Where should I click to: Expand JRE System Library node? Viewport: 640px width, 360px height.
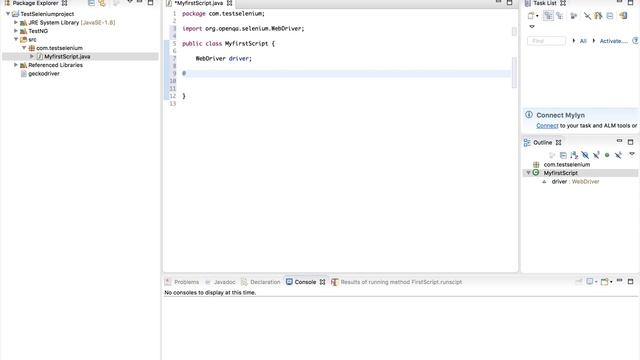(16, 22)
